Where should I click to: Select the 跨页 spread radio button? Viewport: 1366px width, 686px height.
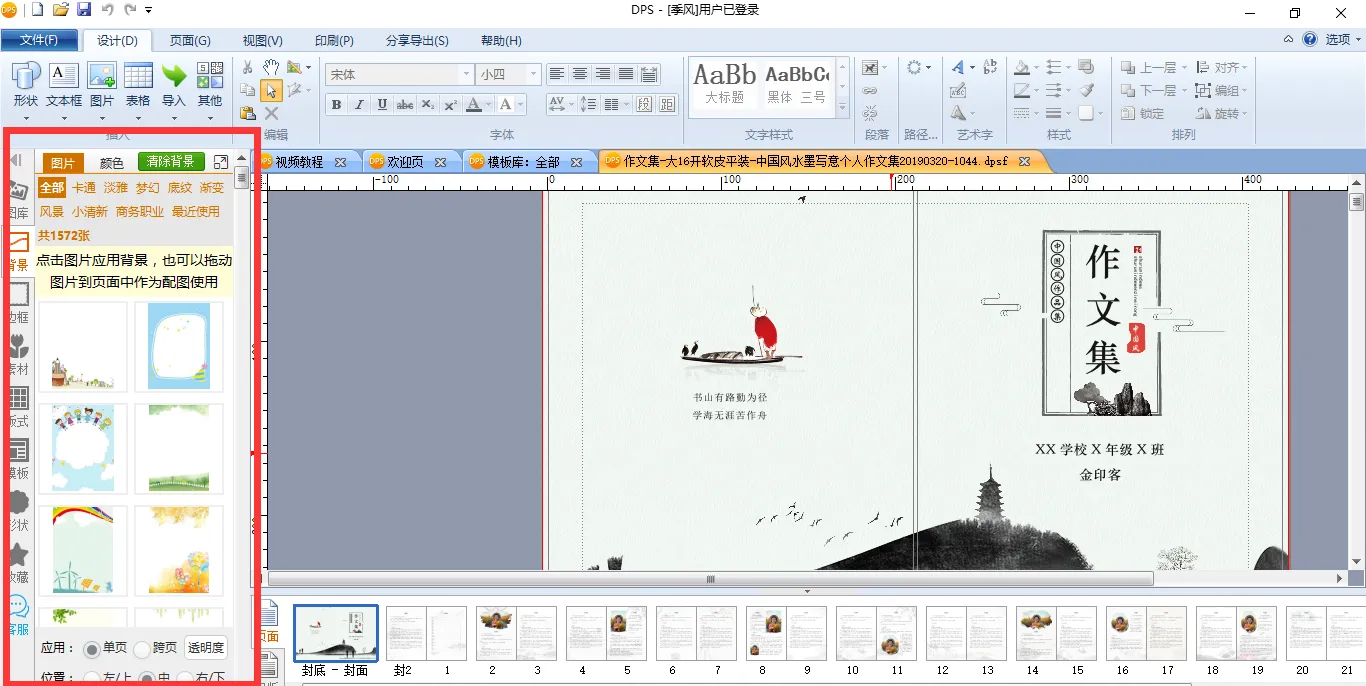[141, 649]
